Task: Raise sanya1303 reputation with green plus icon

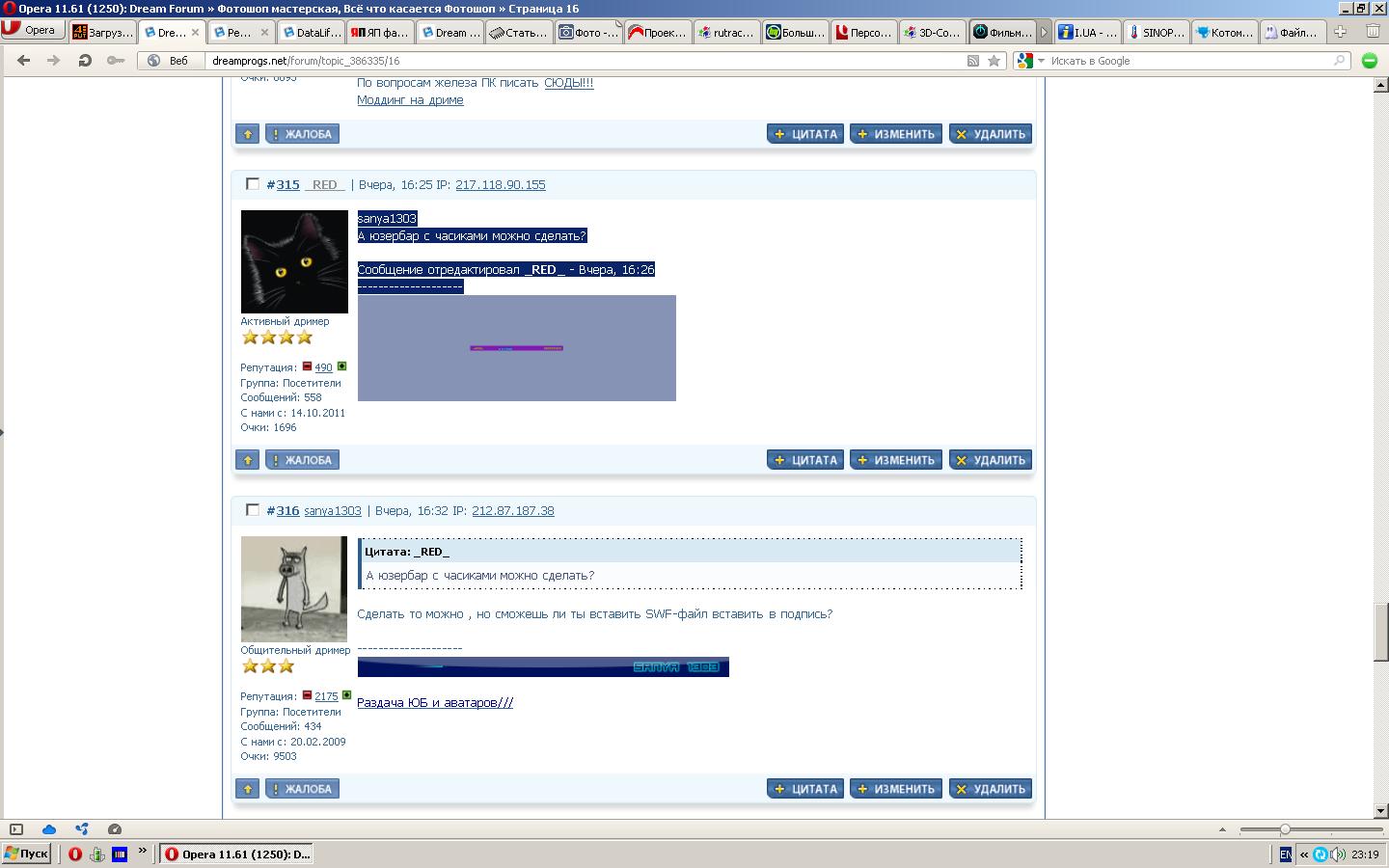Action: coord(346,695)
